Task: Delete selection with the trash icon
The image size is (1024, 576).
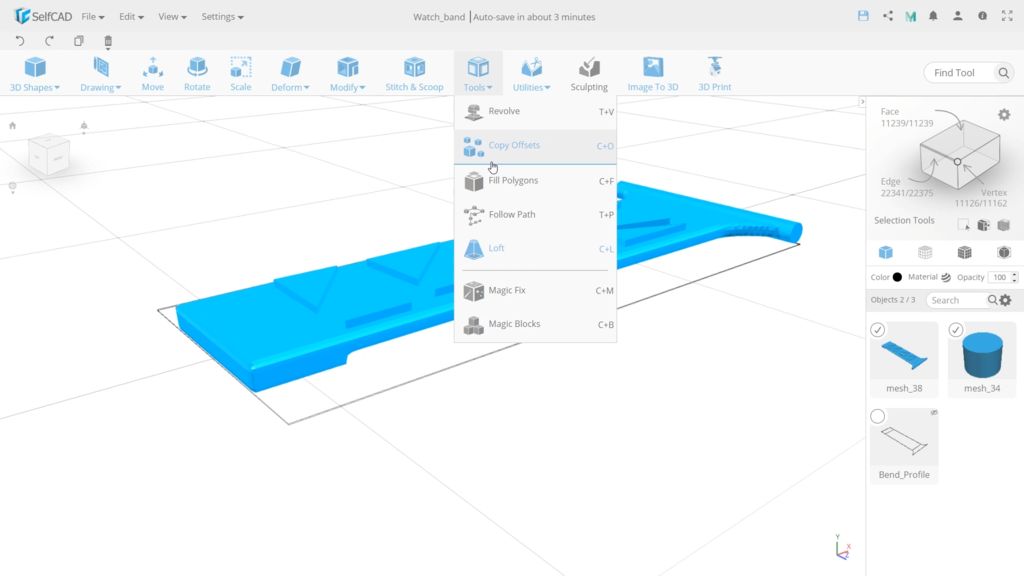Action: pos(108,41)
